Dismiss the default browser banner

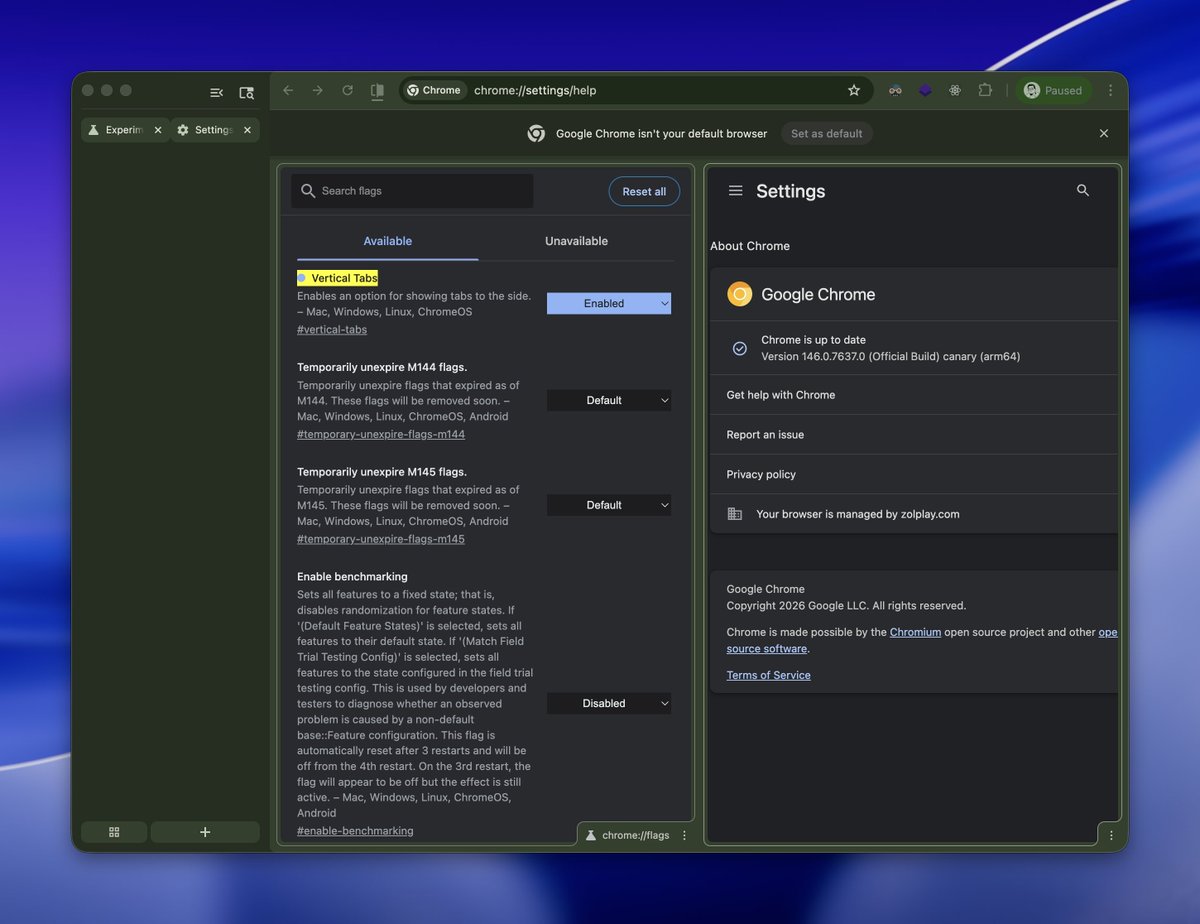[x=1104, y=133]
